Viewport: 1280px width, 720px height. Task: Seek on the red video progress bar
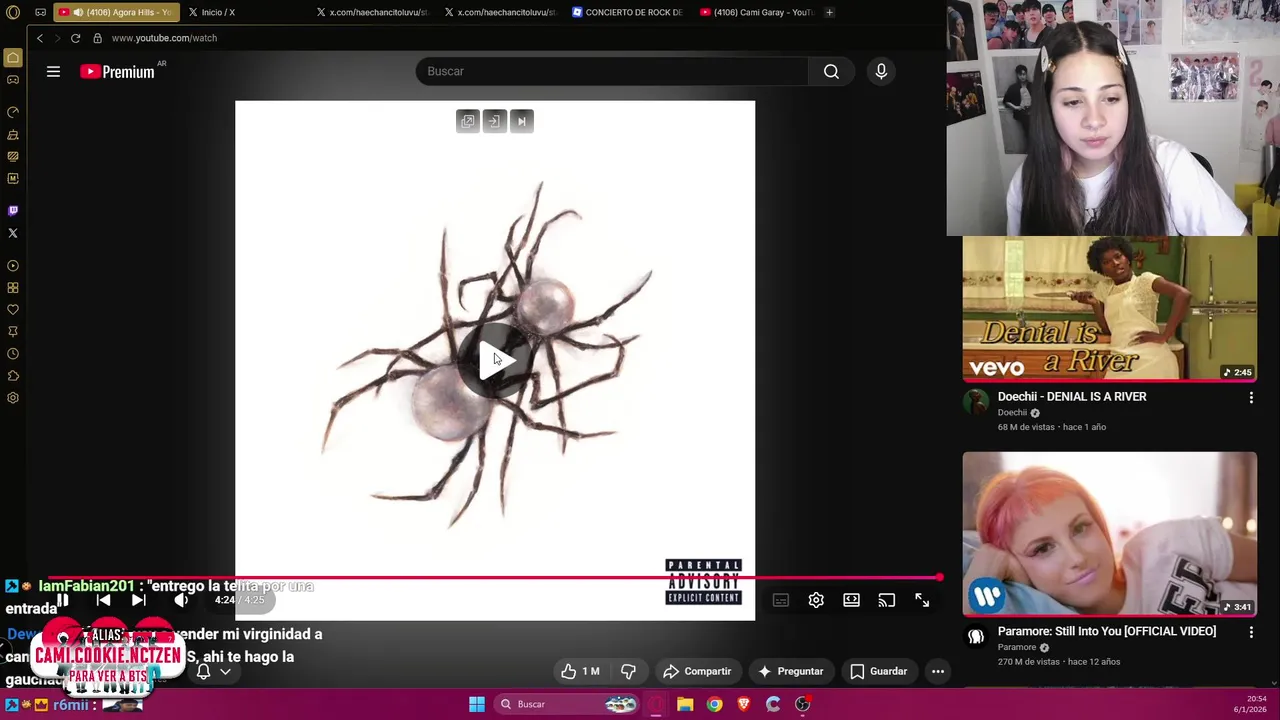494,578
